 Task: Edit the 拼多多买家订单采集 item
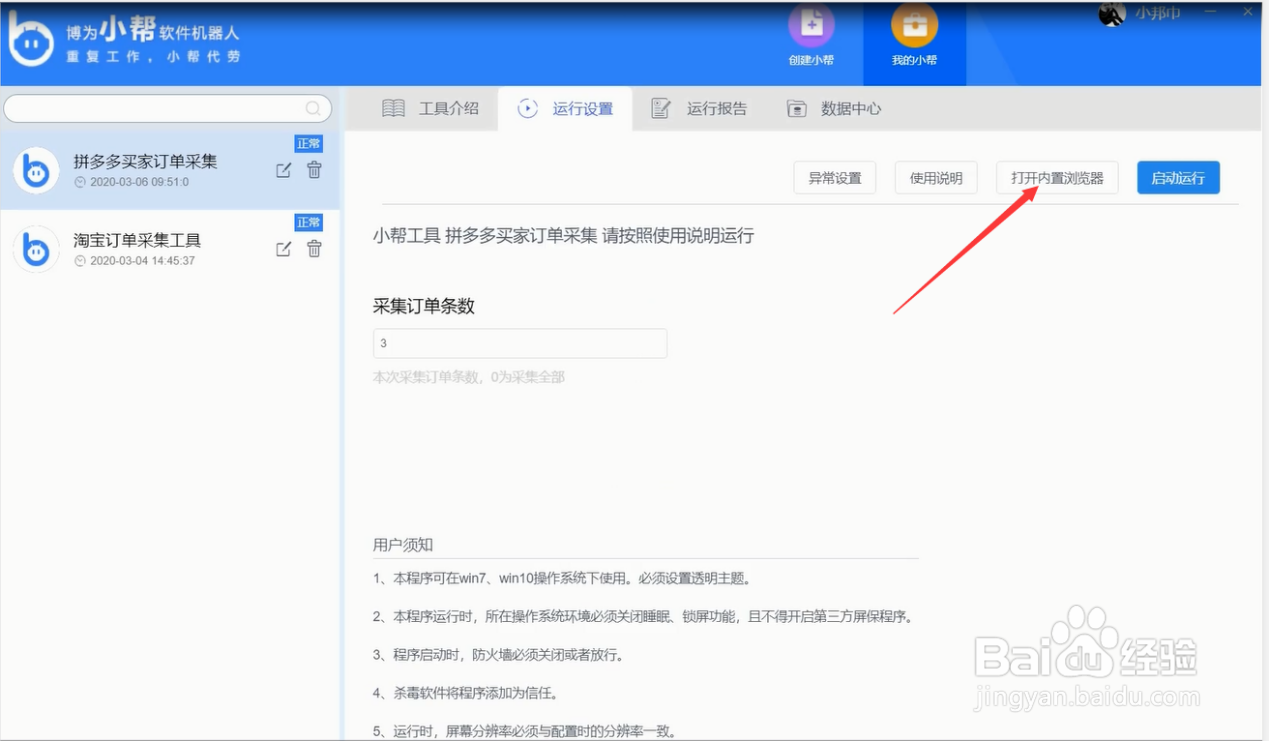[x=283, y=170]
